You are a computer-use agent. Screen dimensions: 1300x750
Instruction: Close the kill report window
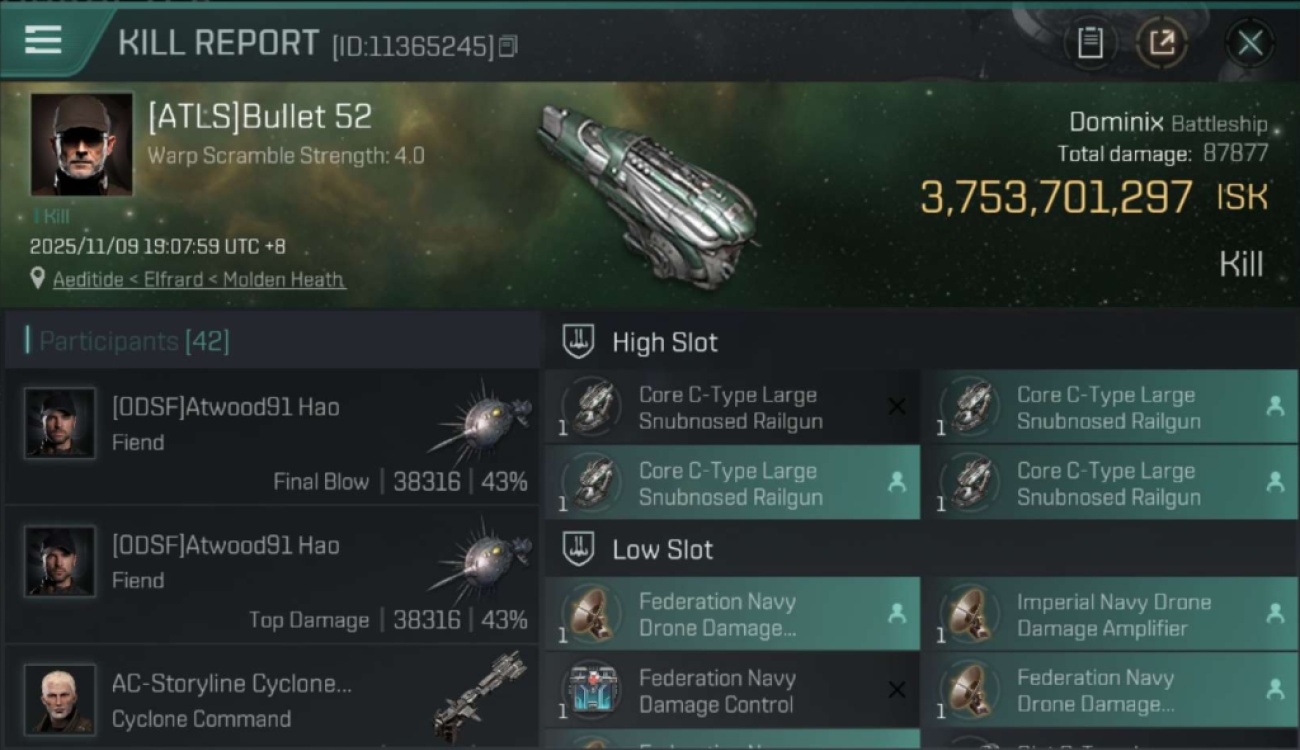1249,43
